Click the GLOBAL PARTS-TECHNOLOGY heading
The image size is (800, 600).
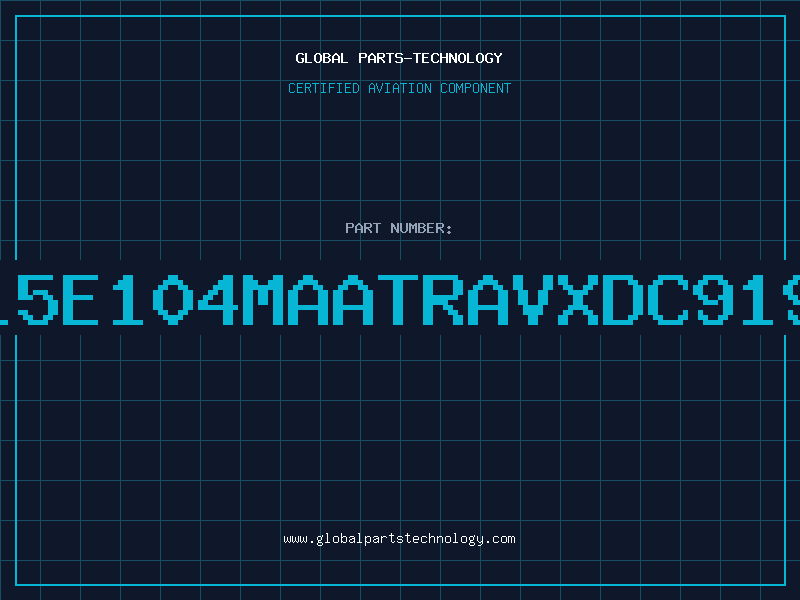pos(399,58)
